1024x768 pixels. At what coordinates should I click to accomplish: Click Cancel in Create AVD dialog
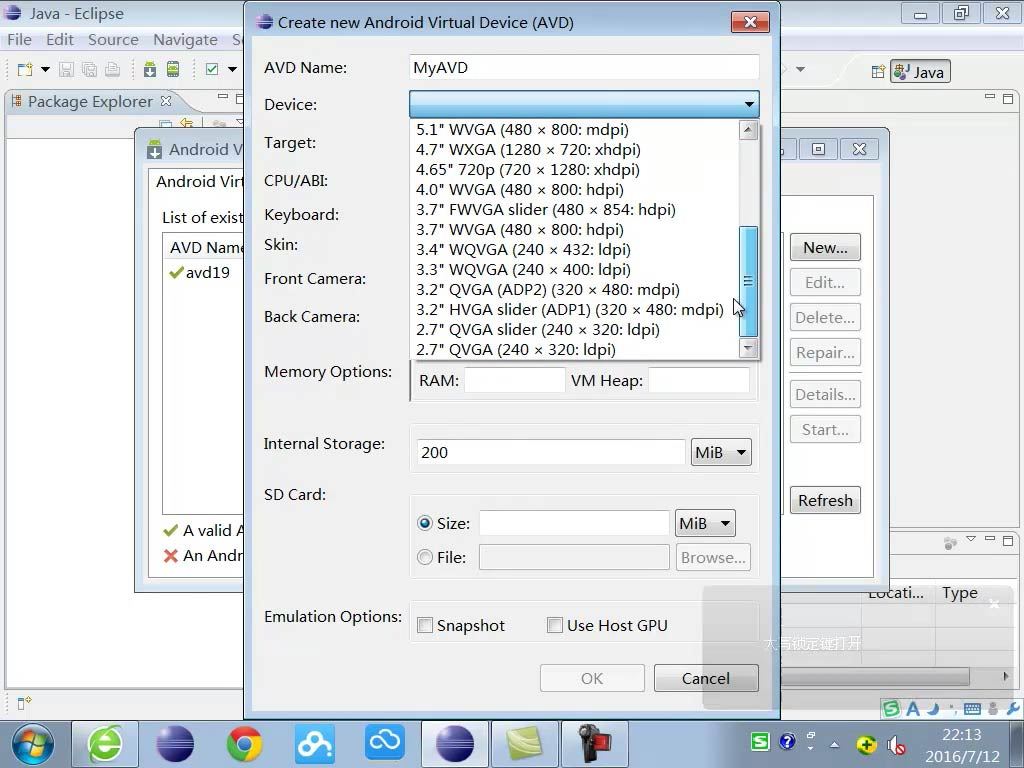706,679
